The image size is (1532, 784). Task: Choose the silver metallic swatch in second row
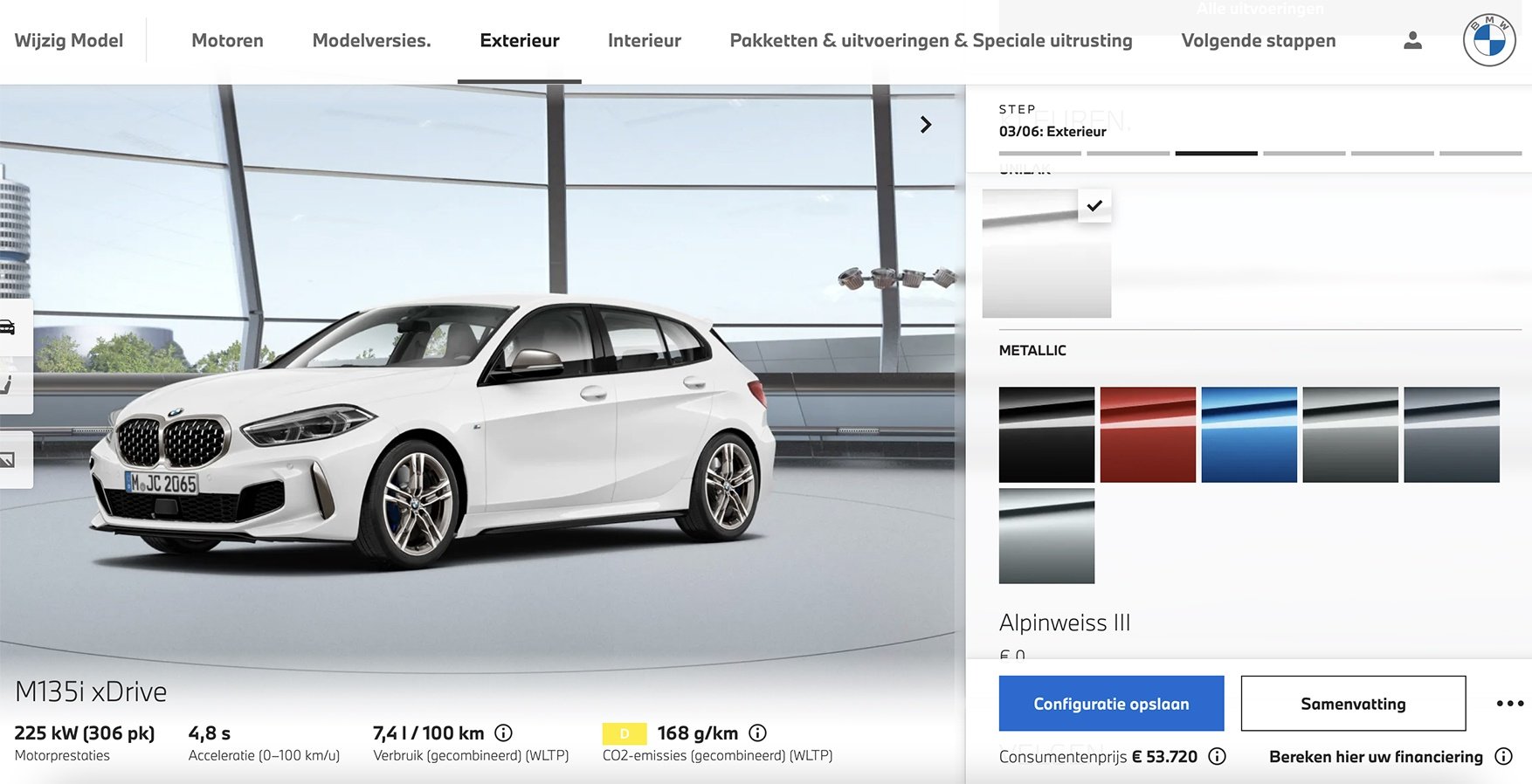click(1046, 536)
